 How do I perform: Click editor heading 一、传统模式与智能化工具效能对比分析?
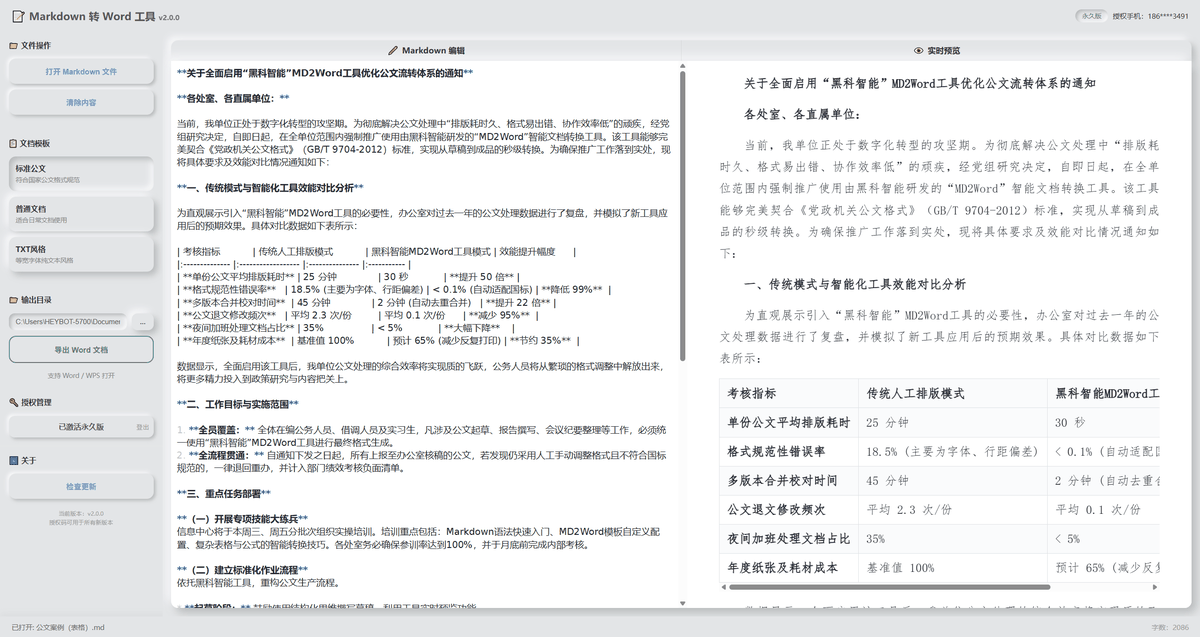[x=270, y=187]
